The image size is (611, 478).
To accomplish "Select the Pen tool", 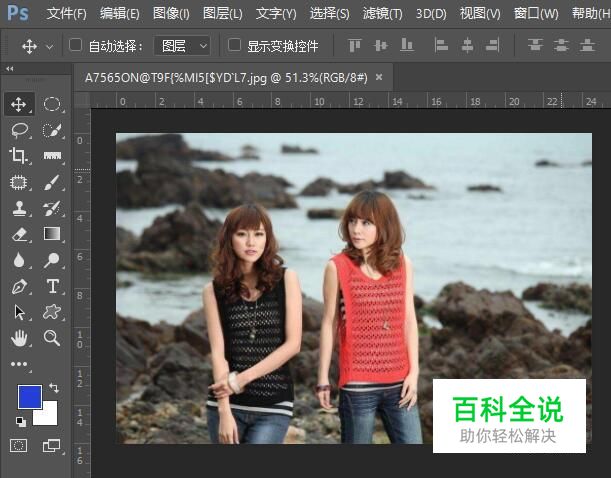I will click(19, 286).
